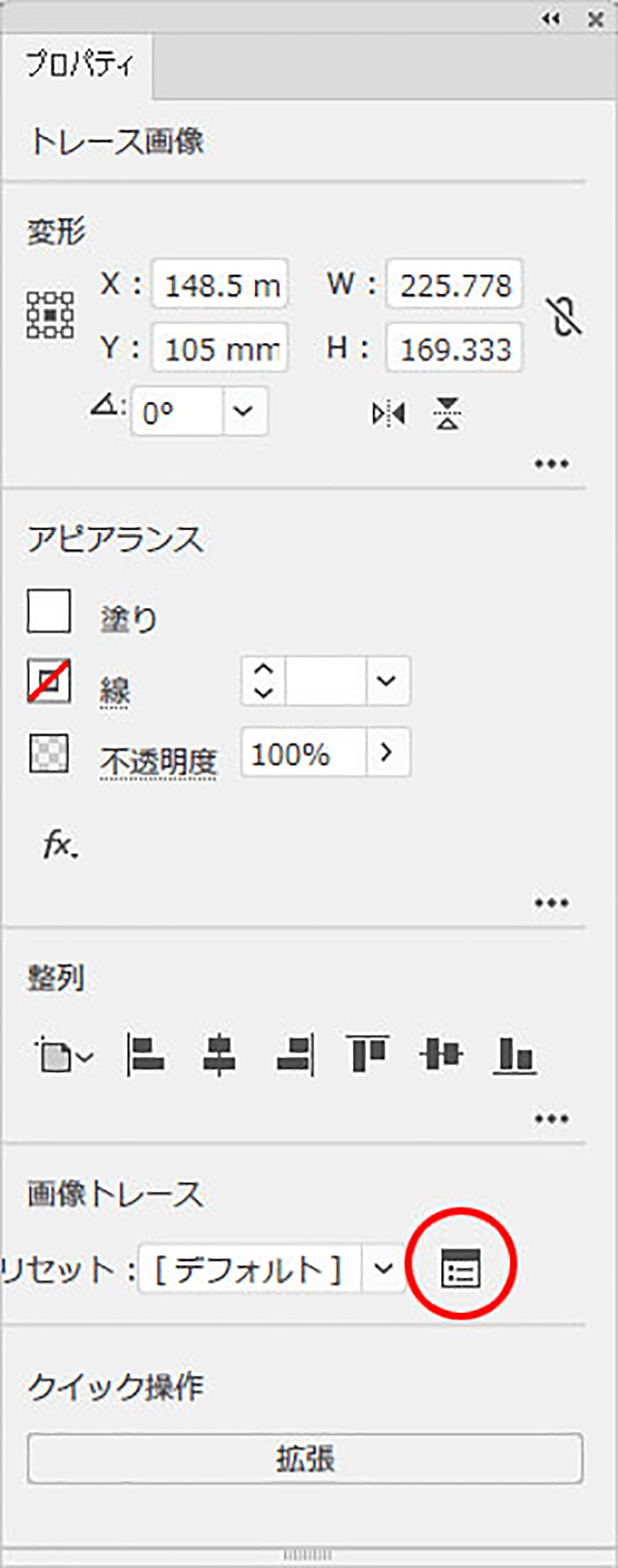Expand the stroke weight dropdown
Image resolution: width=618 pixels, height=1568 pixels.
(x=387, y=681)
